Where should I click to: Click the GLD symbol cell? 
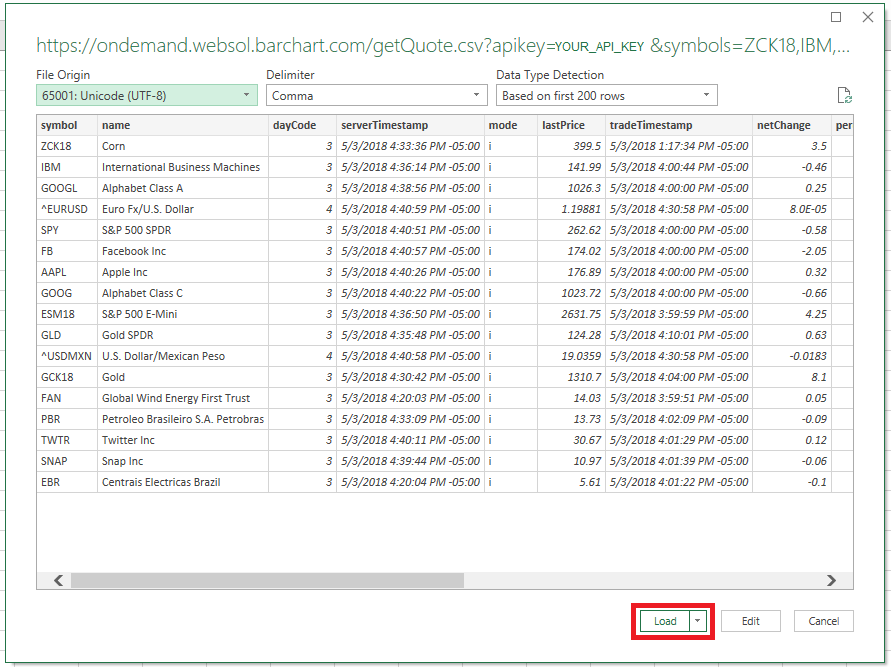[67, 335]
